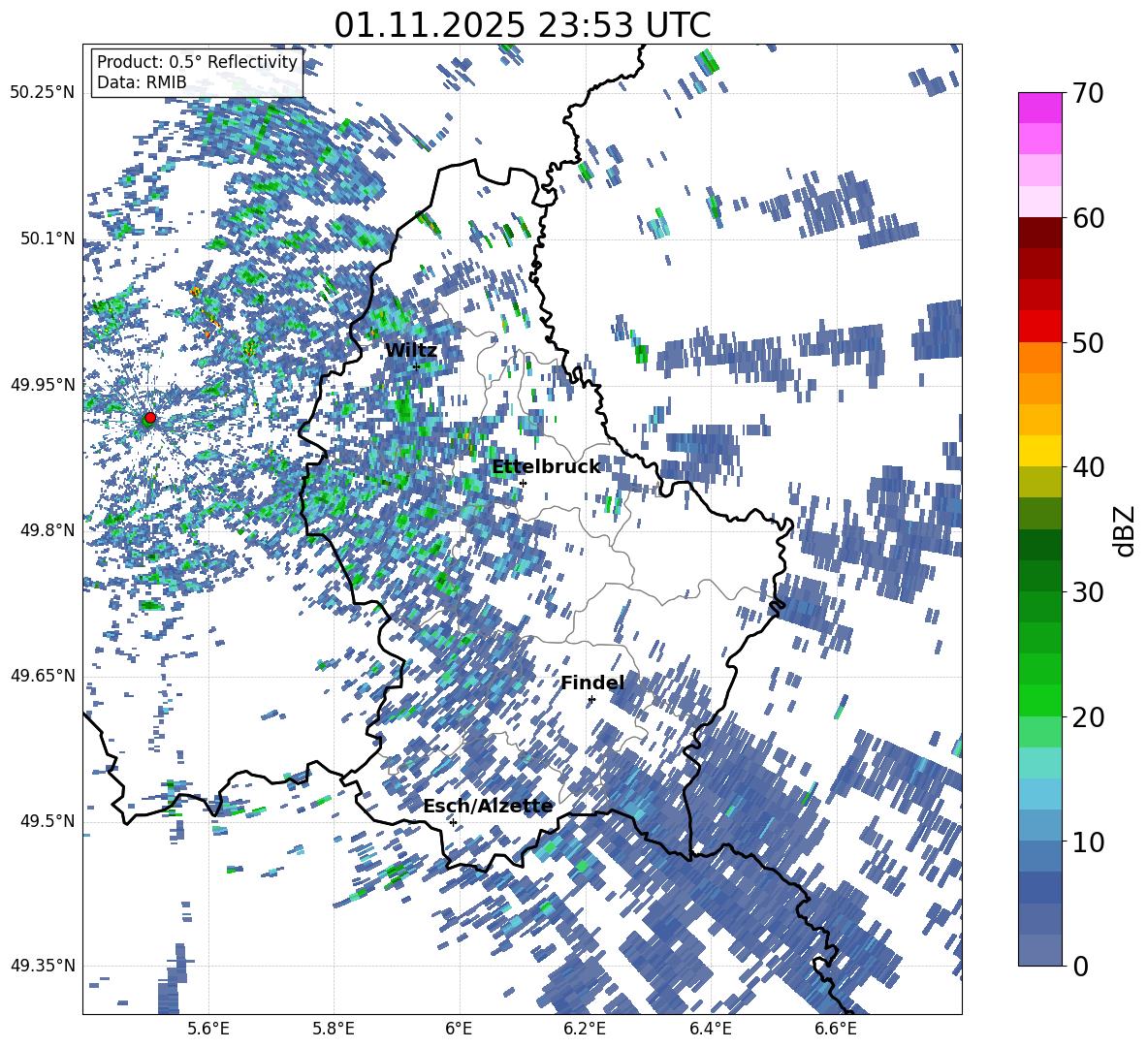Click the timestamp title 01.11.2025 23:53 UTC
The height and width of the screenshot is (1048, 1148).
click(522, 25)
